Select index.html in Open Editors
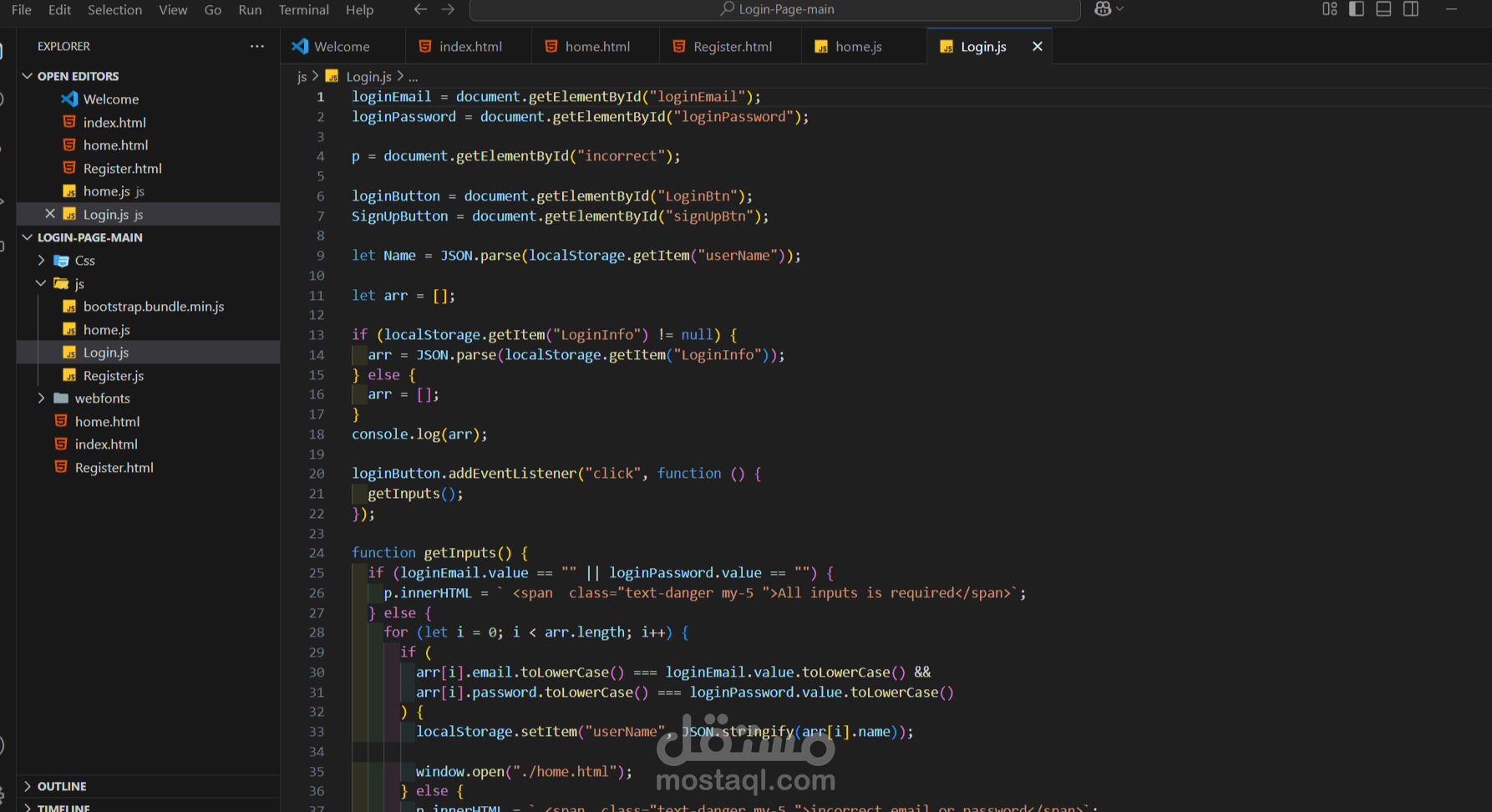Image resolution: width=1492 pixels, height=812 pixels. coord(114,122)
